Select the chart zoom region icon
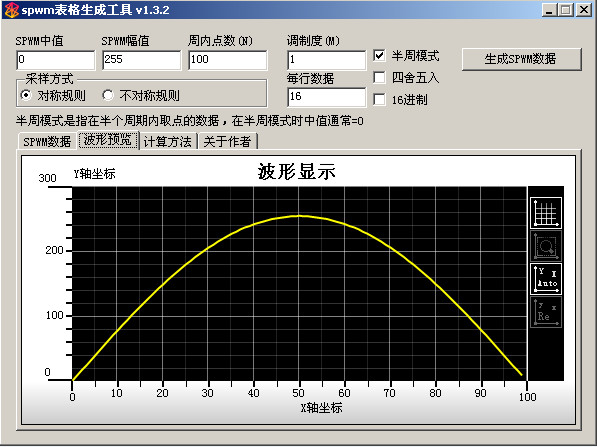Image resolution: width=597 pixels, height=447 pixels. click(546, 246)
